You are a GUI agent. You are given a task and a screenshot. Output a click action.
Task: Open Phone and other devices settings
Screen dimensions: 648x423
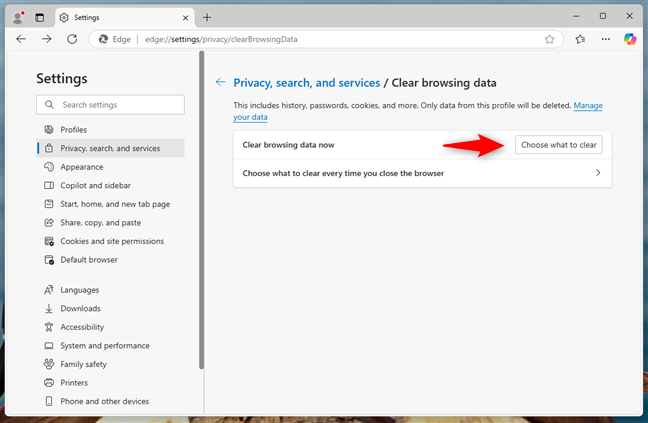coord(110,402)
